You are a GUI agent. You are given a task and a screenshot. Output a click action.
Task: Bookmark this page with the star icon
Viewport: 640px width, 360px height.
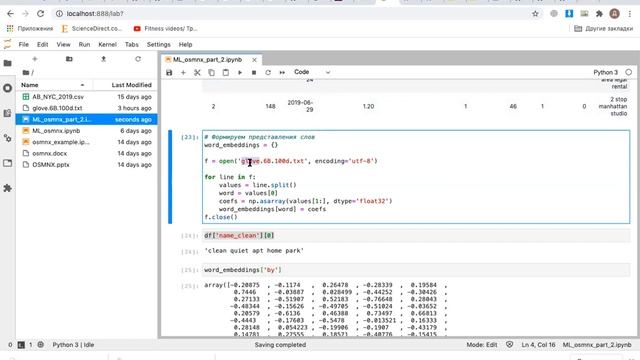(x=535, y=13)
